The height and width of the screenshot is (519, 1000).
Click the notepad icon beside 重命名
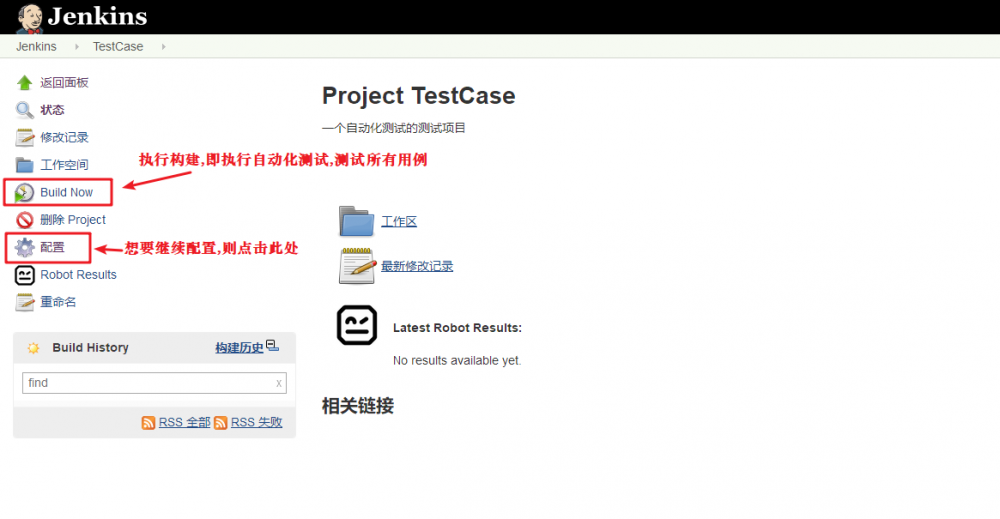24,302
